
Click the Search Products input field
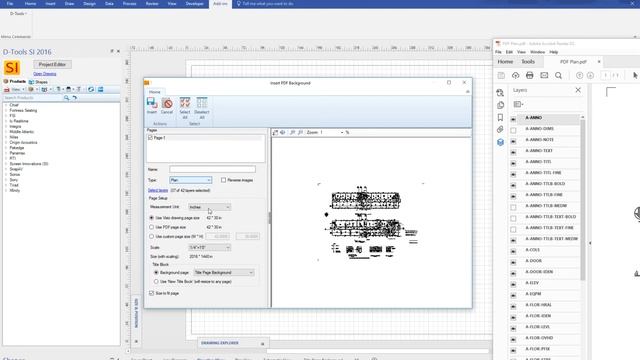(x=33, y=98)
